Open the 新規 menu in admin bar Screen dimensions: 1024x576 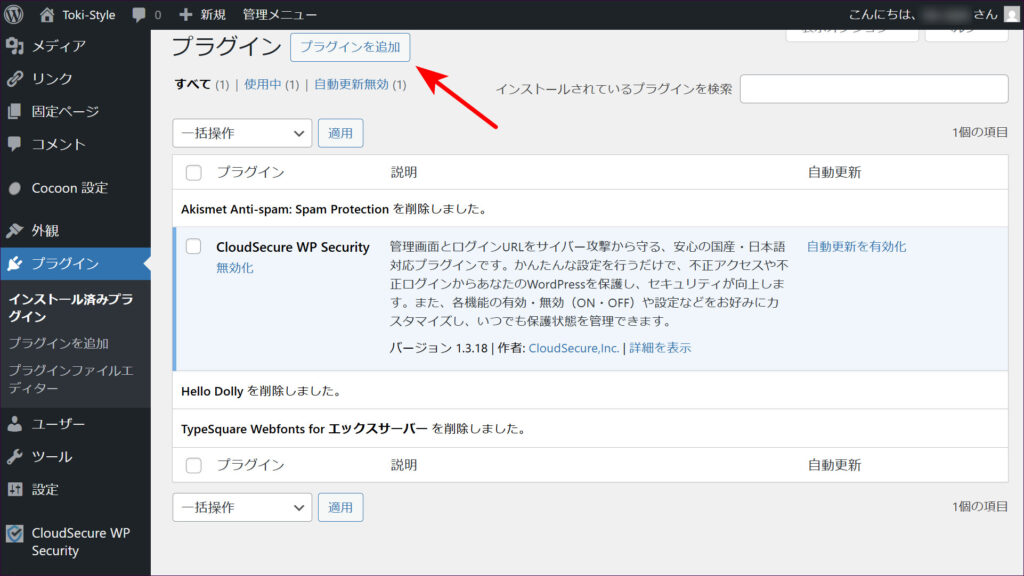tap(203, 15)
